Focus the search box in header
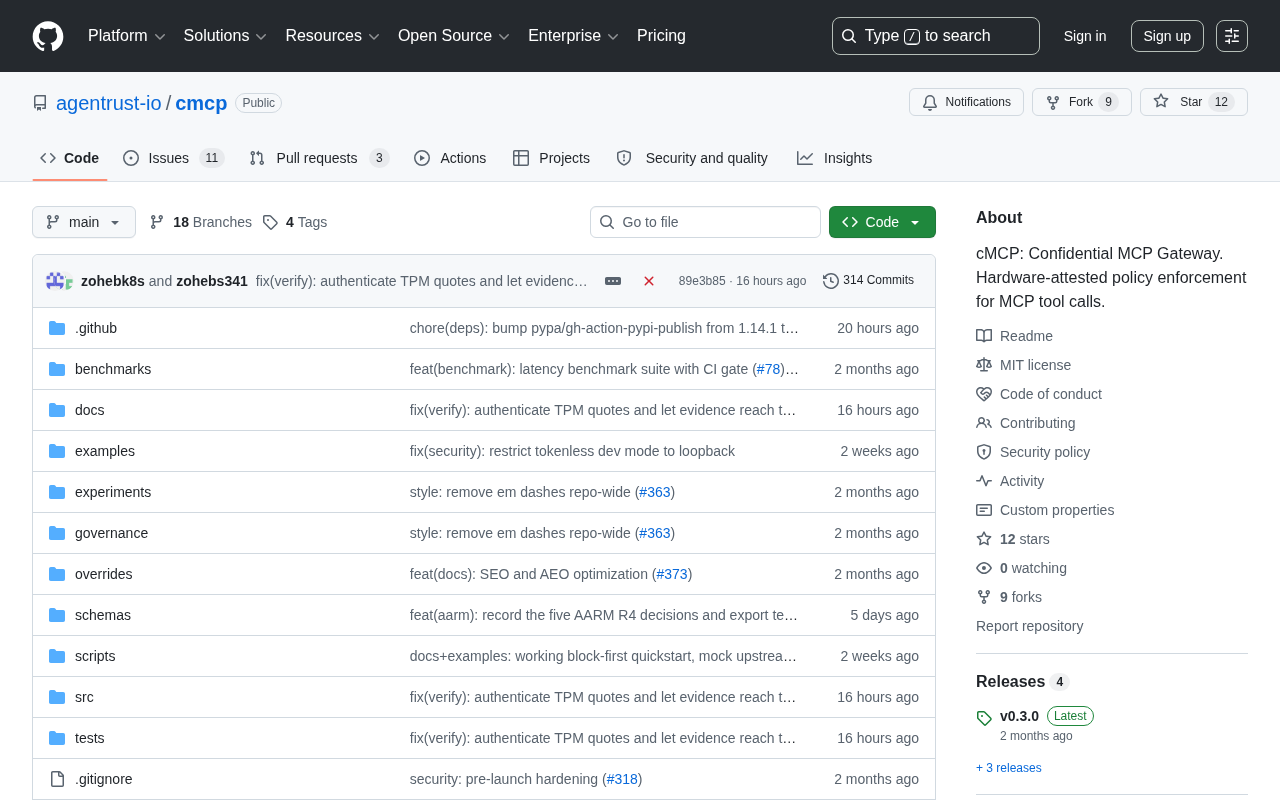The width and height of the screenshot is (1280, 800). pyautogui.click(x=936, y=36)
